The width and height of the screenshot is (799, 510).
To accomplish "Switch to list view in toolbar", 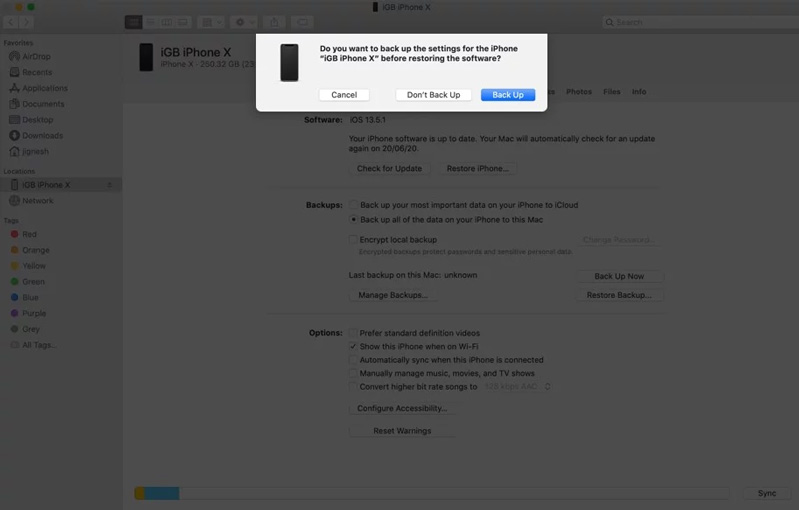I will pyautogui.click(x=150, y=22).
